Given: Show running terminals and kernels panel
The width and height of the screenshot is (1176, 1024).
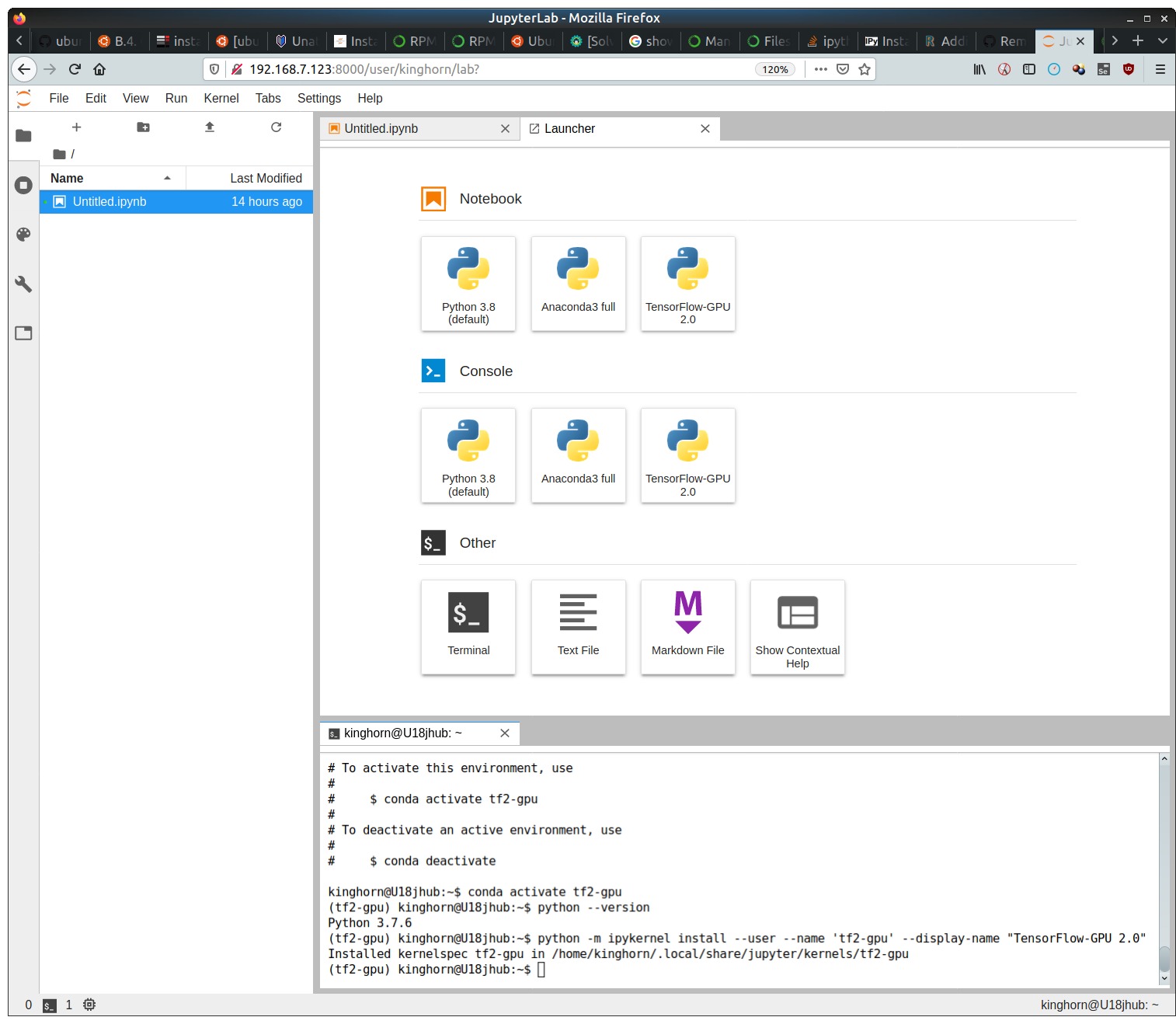Looking at the screenshot, I should coord(23,185).
